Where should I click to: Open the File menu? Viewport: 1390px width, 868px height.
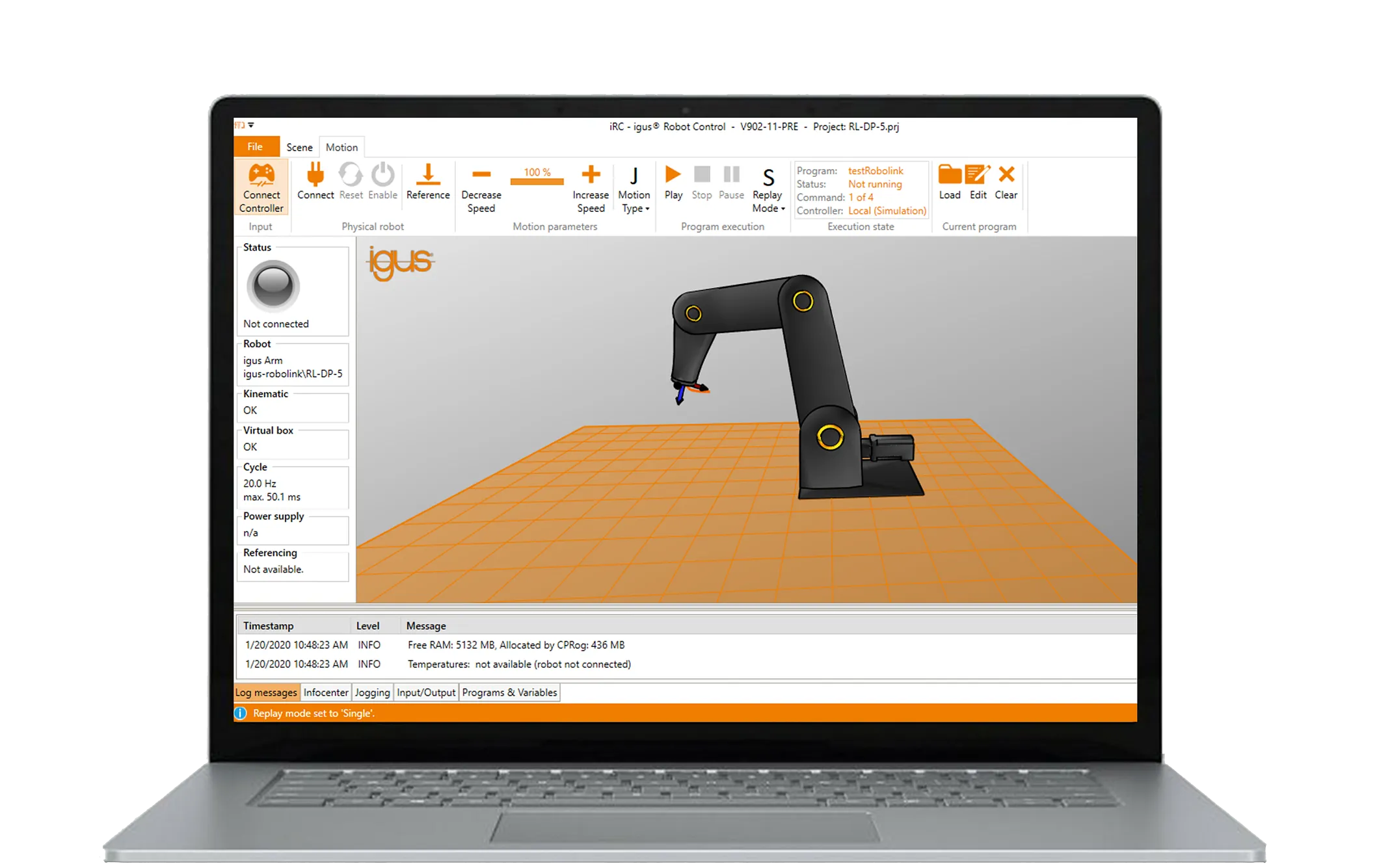click(255, 147)
